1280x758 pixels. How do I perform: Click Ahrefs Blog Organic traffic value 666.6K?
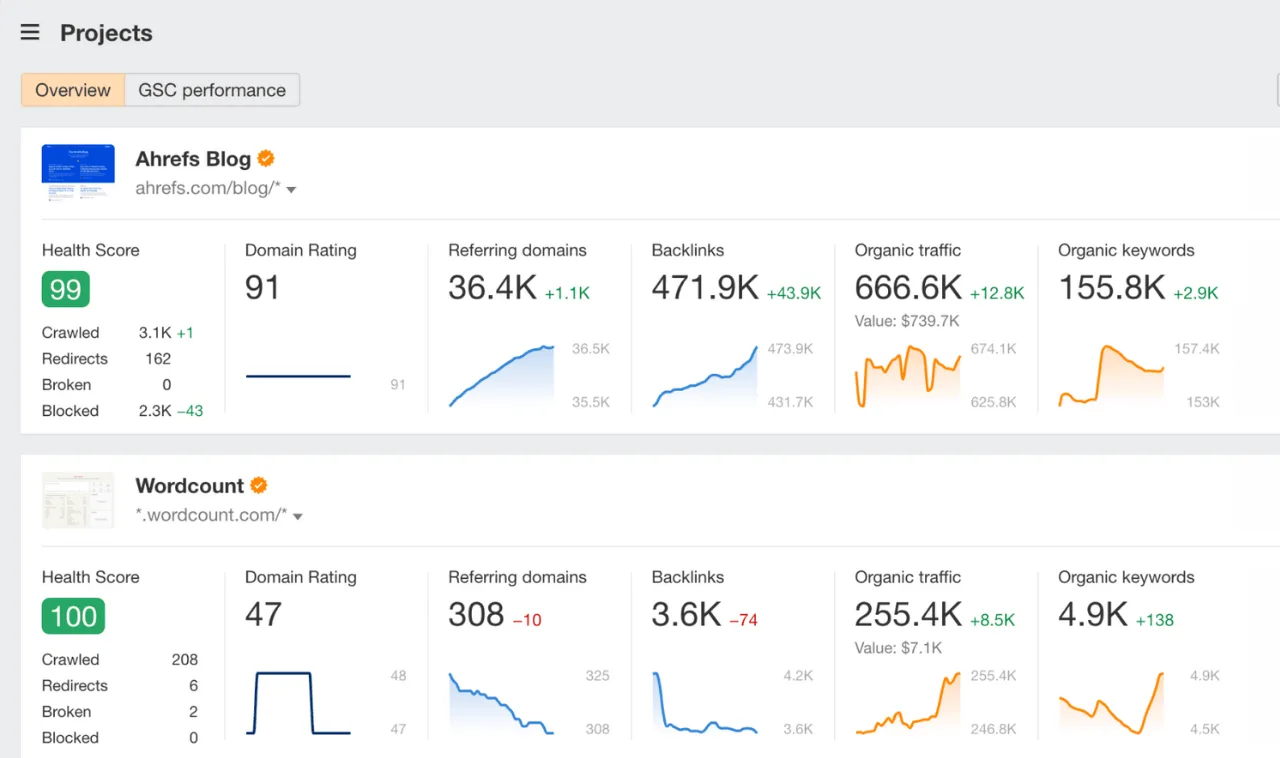pos(908,288)
